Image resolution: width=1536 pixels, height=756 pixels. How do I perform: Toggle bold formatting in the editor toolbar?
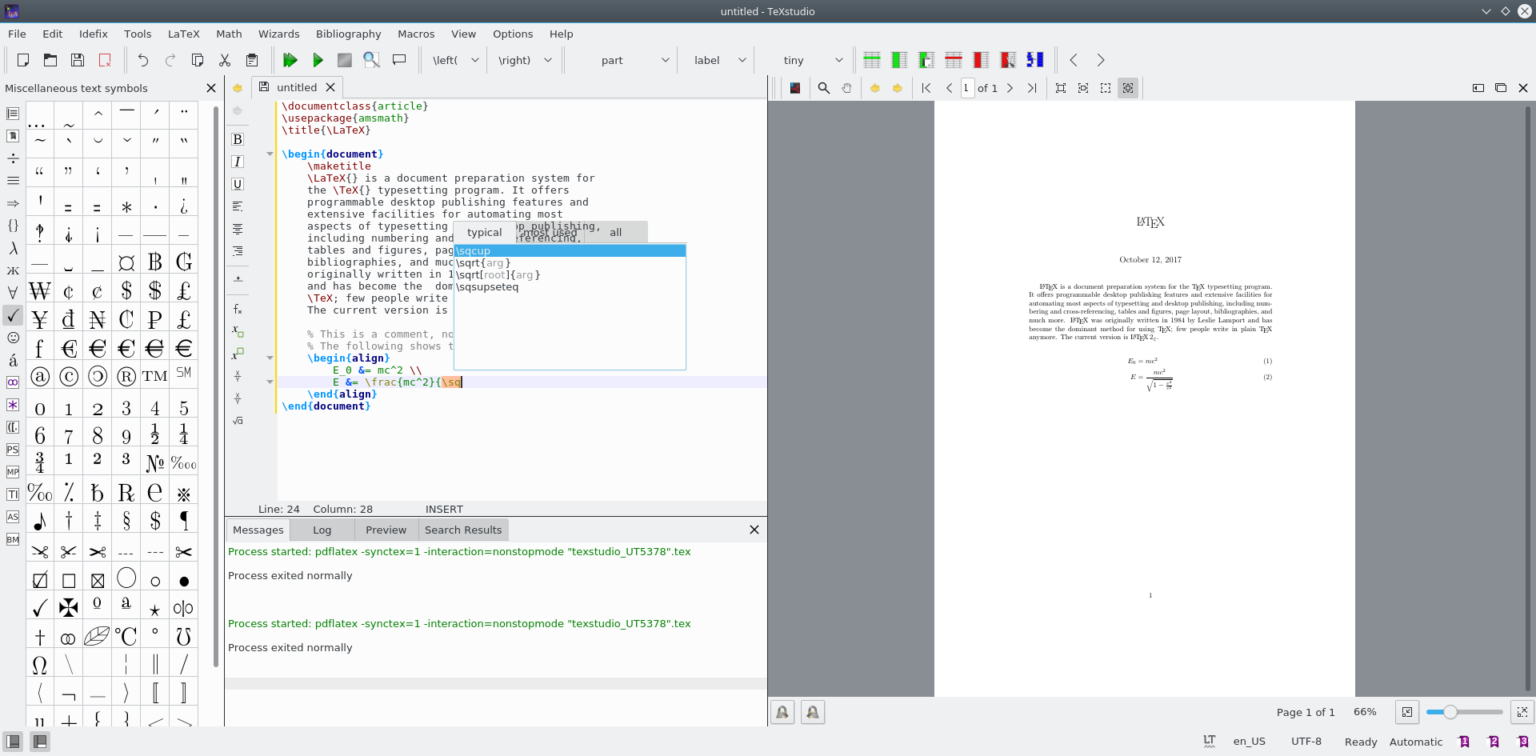pos(237,139)
